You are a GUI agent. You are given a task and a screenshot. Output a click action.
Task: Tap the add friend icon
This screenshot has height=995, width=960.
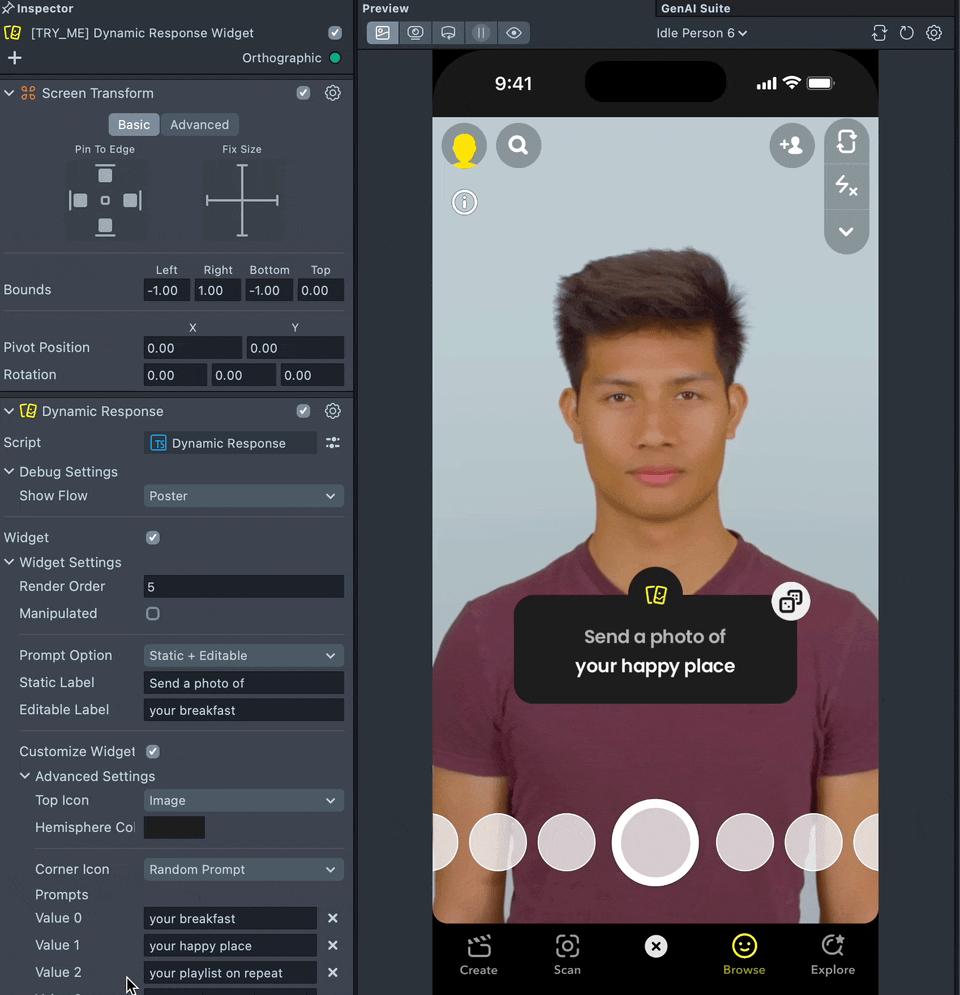[x=791, y=146]
